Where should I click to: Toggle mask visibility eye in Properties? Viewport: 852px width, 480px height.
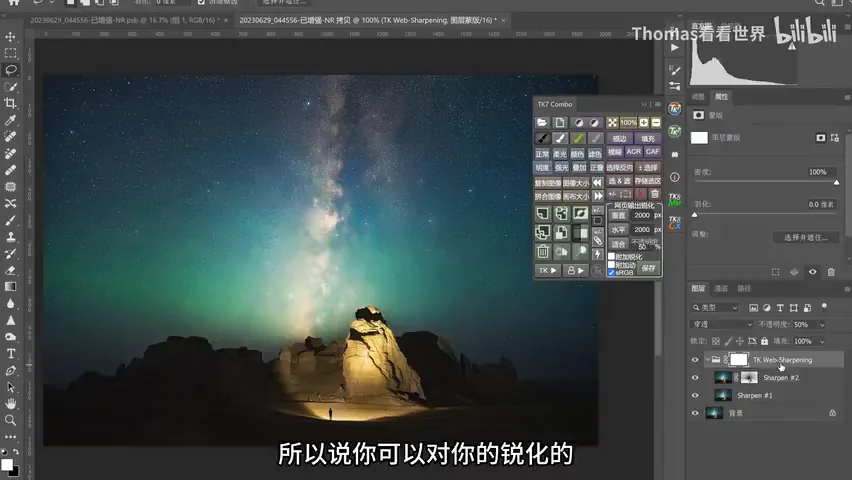[x=812, y=272]
